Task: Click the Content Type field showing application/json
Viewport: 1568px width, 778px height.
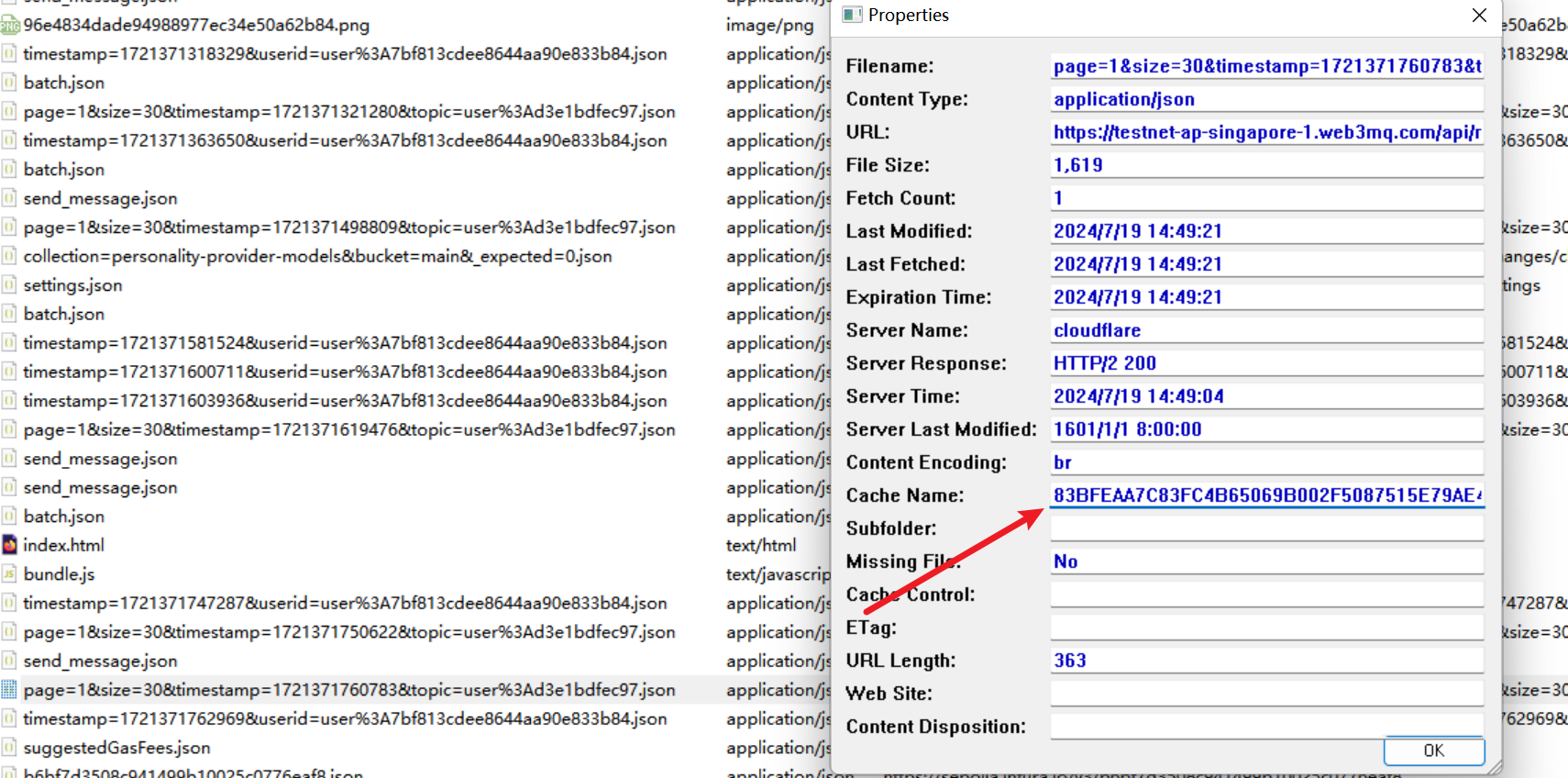Action: (x=1266, y=99)
